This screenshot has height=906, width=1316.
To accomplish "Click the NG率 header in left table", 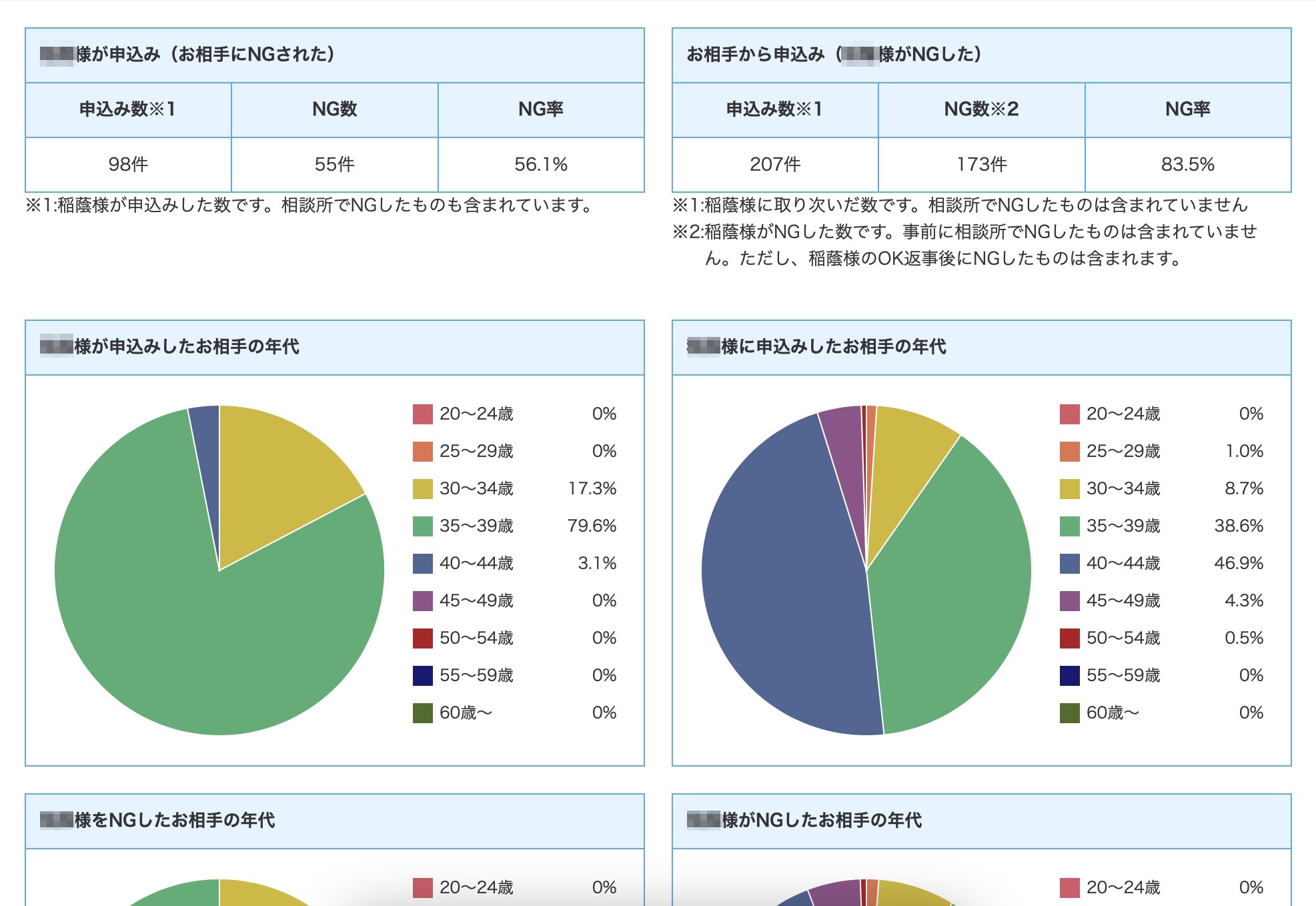I will coord(541,109).
